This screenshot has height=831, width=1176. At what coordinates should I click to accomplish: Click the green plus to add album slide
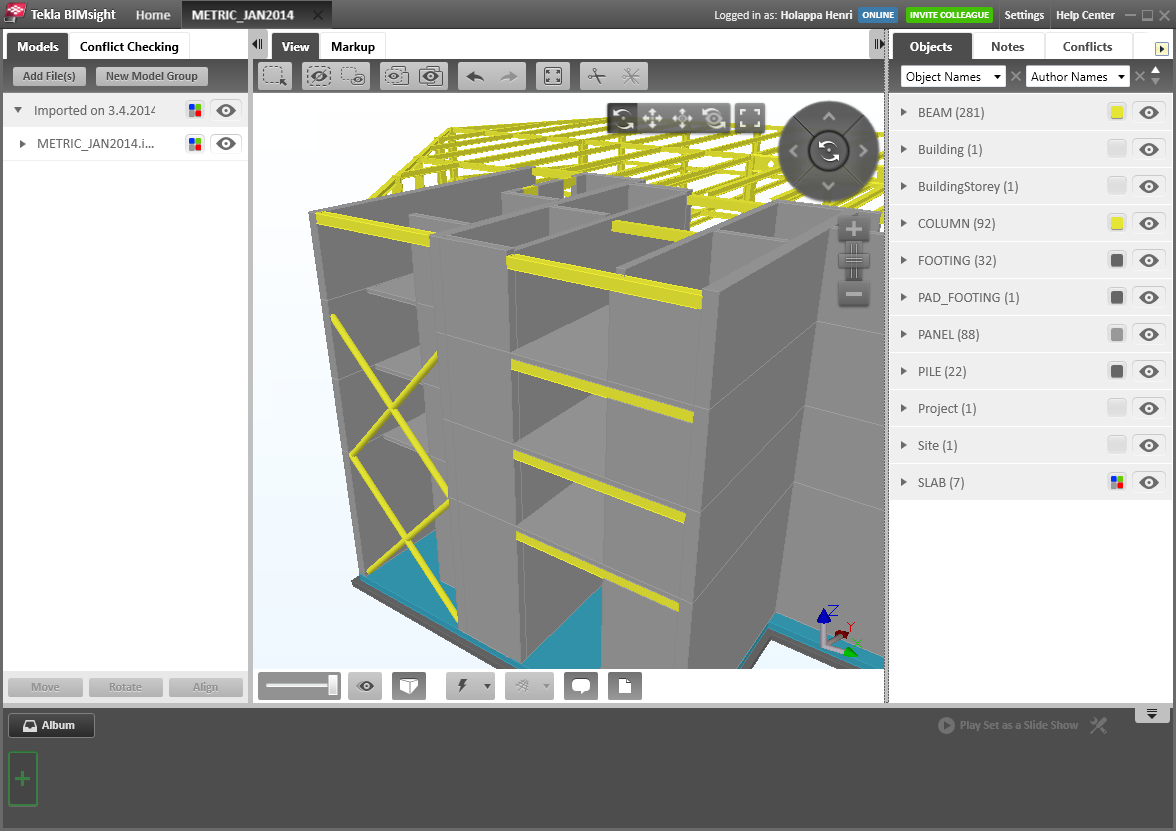tap(22, 778)
